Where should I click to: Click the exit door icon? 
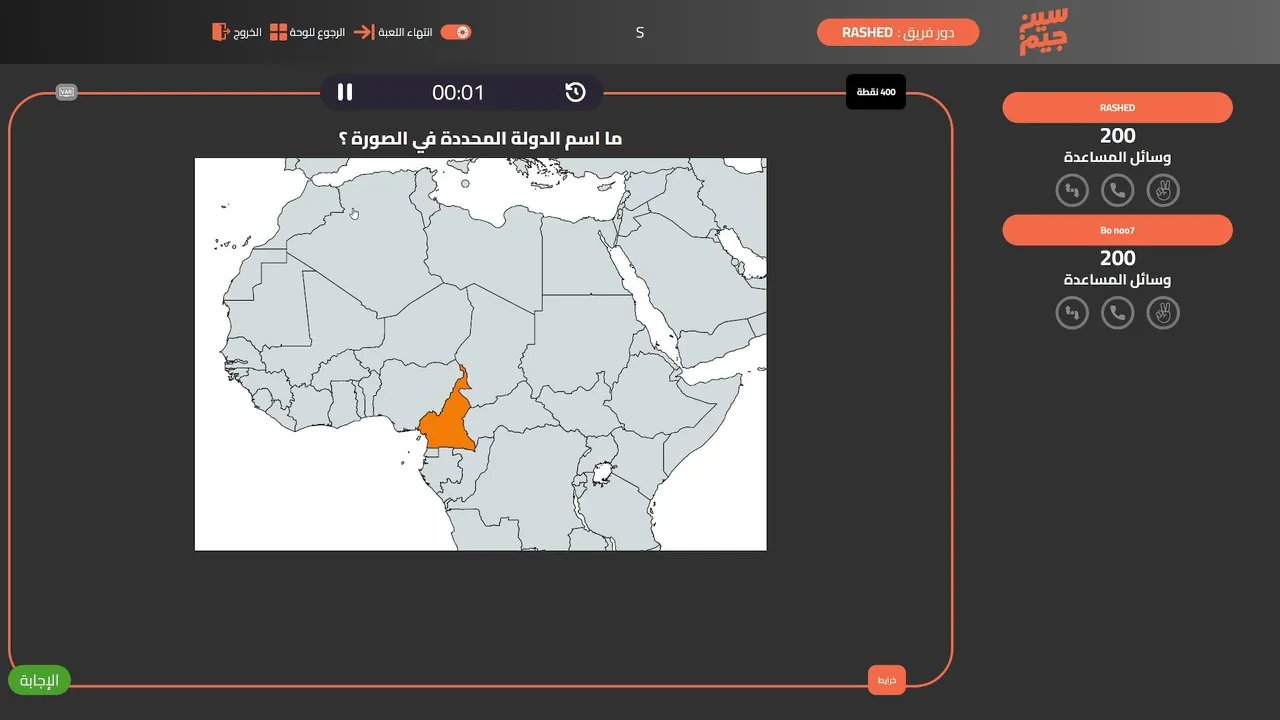[x=220, y=32]
